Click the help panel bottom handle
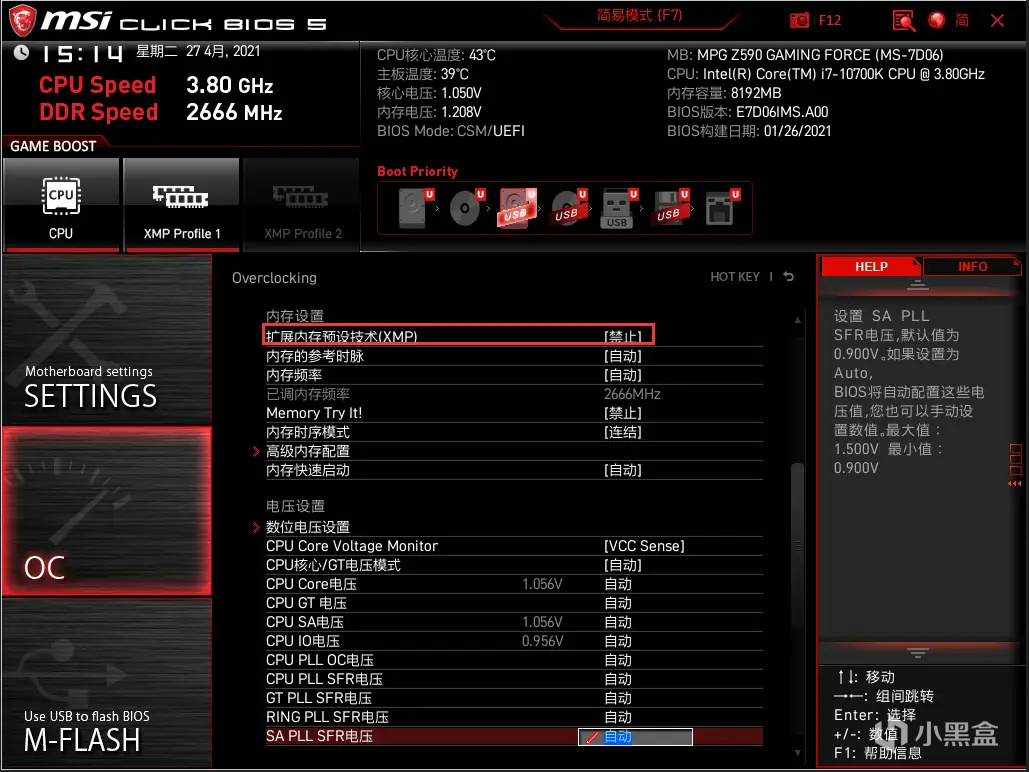Image resolution: width=1029 pixels, height=772 pixels. 917,652
